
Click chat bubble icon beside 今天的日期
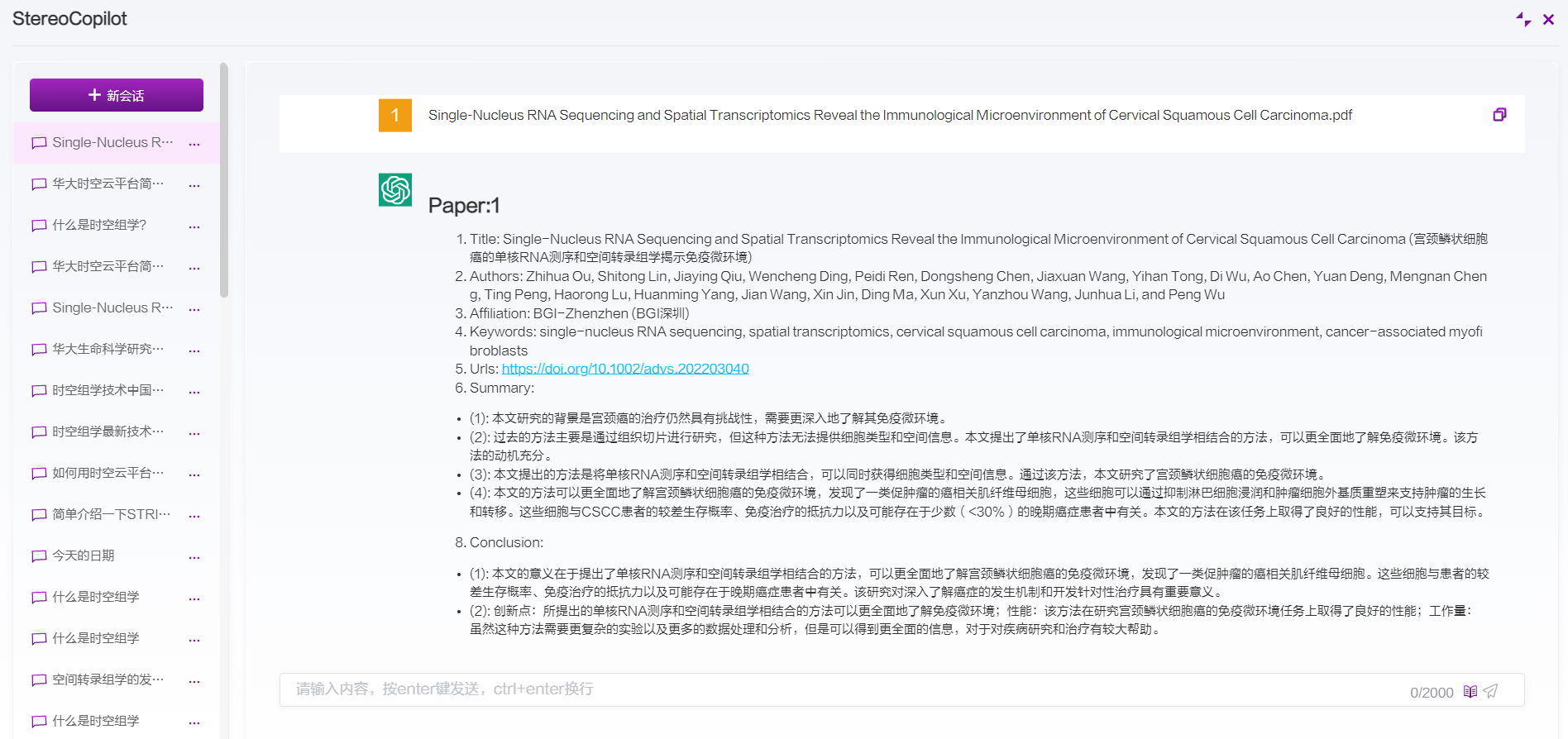[39, 556]
